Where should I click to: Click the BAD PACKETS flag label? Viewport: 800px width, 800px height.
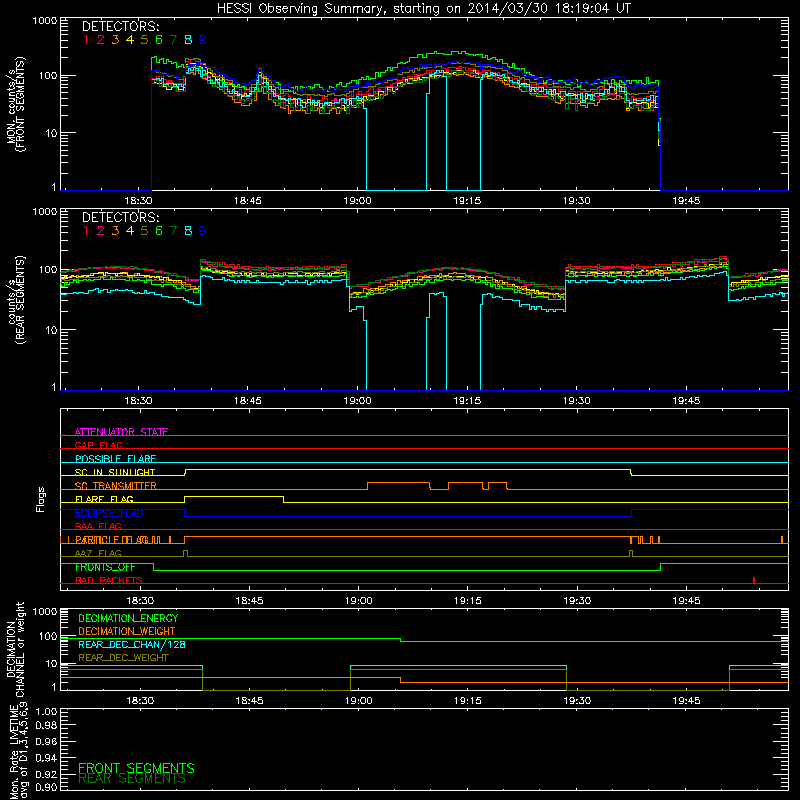(109, 580)
